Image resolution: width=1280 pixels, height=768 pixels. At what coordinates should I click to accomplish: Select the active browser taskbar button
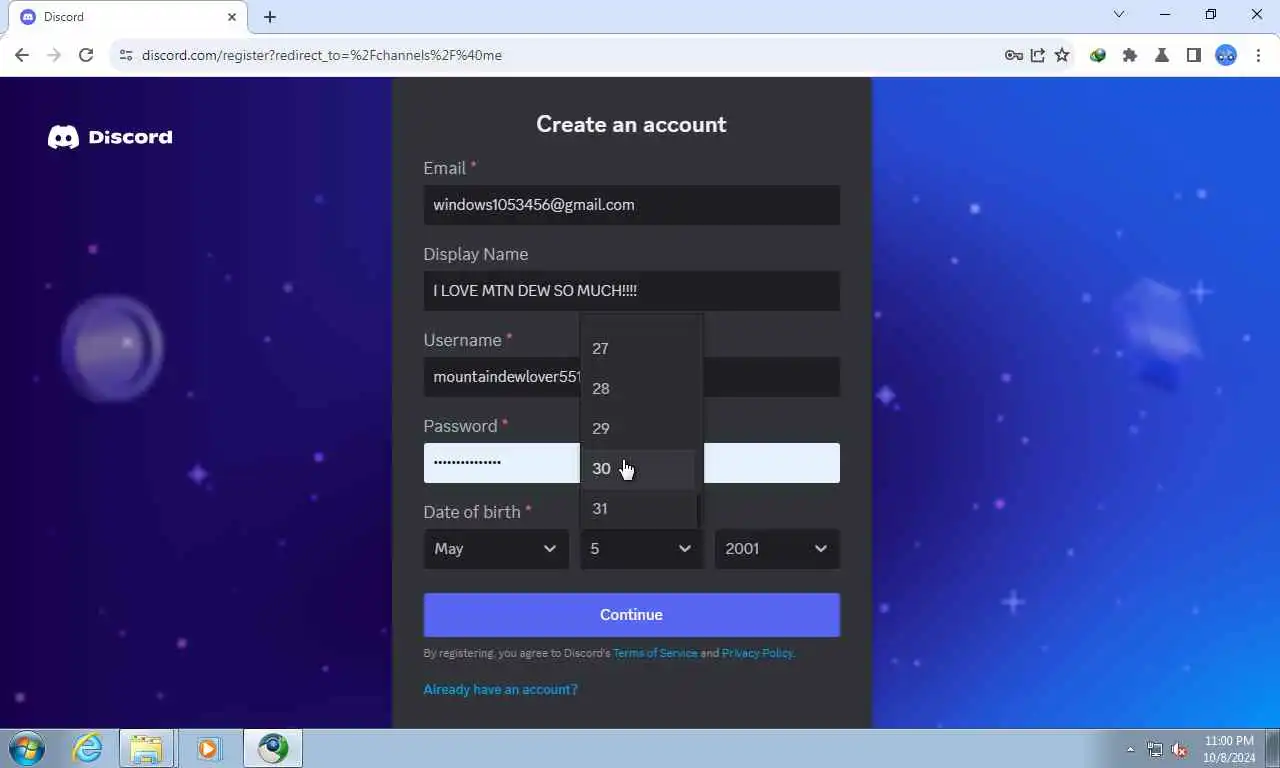coord(272,748)
